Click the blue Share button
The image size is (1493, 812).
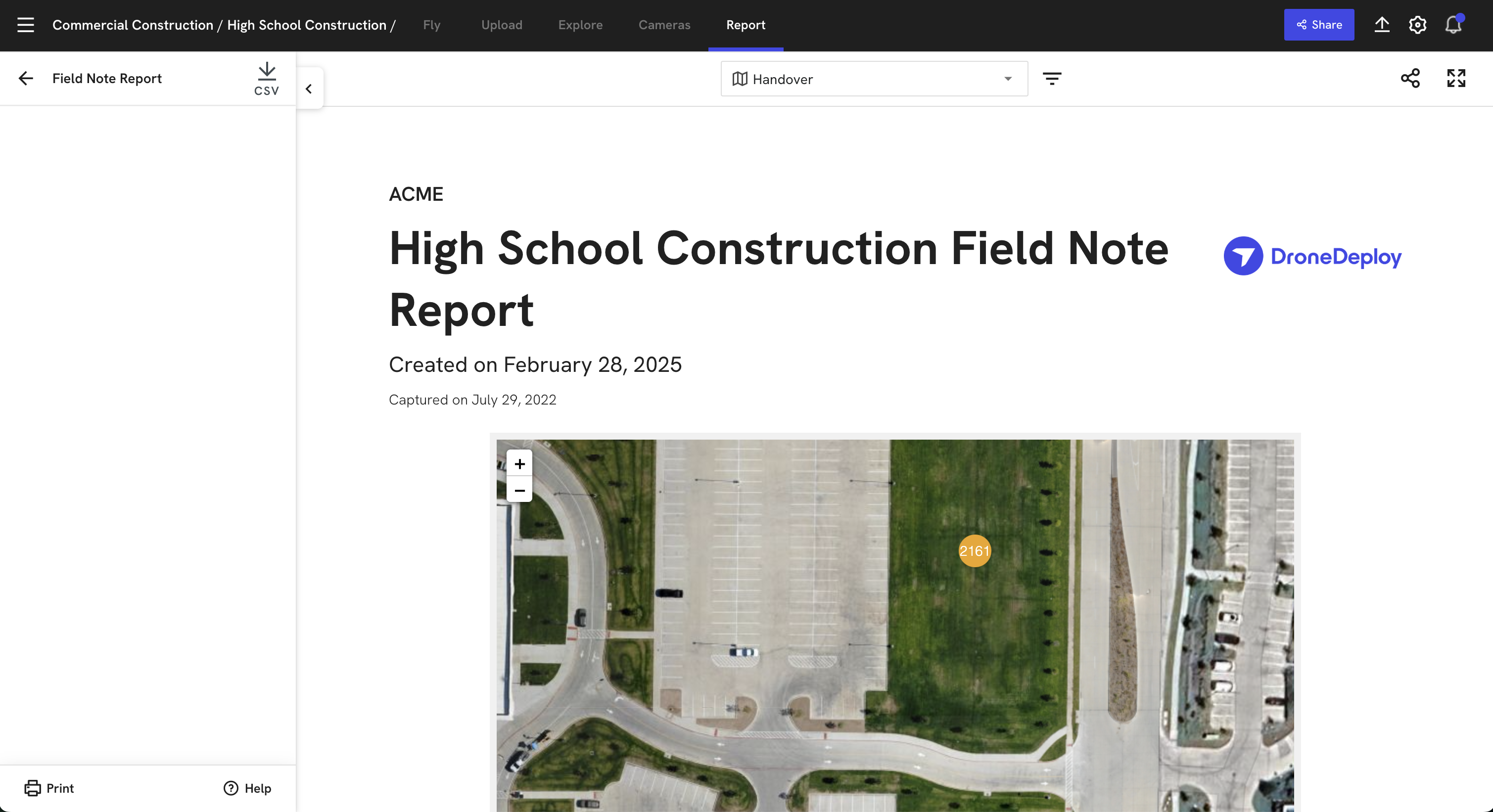[x=1319, y=25]
